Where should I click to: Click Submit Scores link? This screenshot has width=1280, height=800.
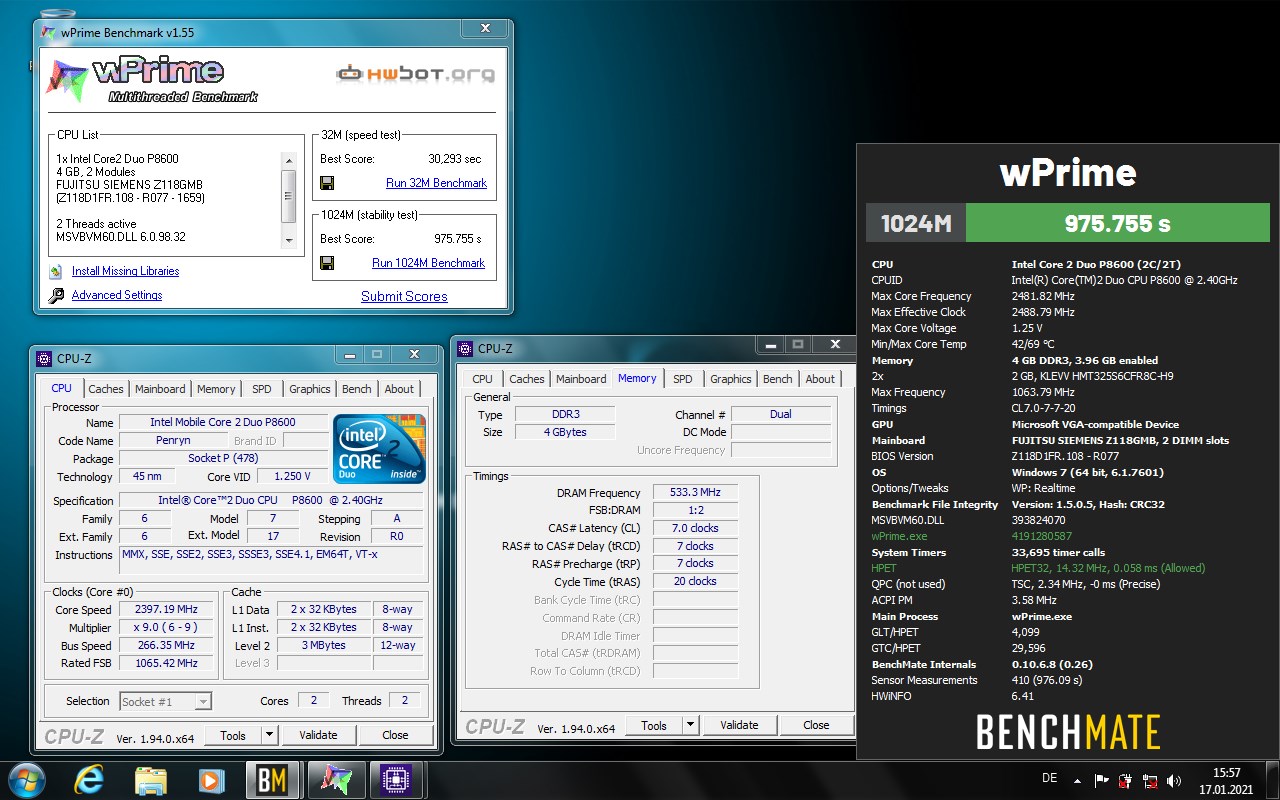coord(404,296)
